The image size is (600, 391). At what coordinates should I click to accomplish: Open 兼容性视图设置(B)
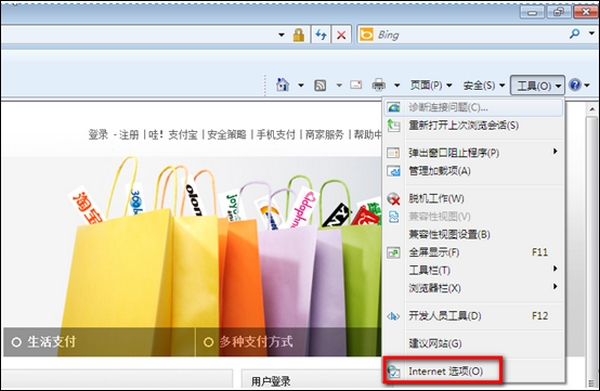473,234
